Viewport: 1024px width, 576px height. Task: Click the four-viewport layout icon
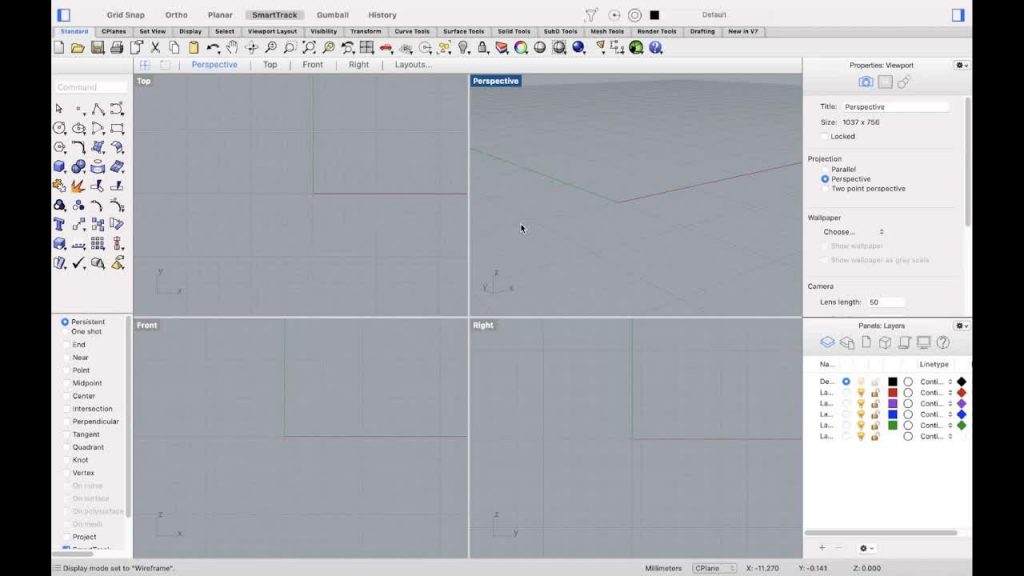145,65
